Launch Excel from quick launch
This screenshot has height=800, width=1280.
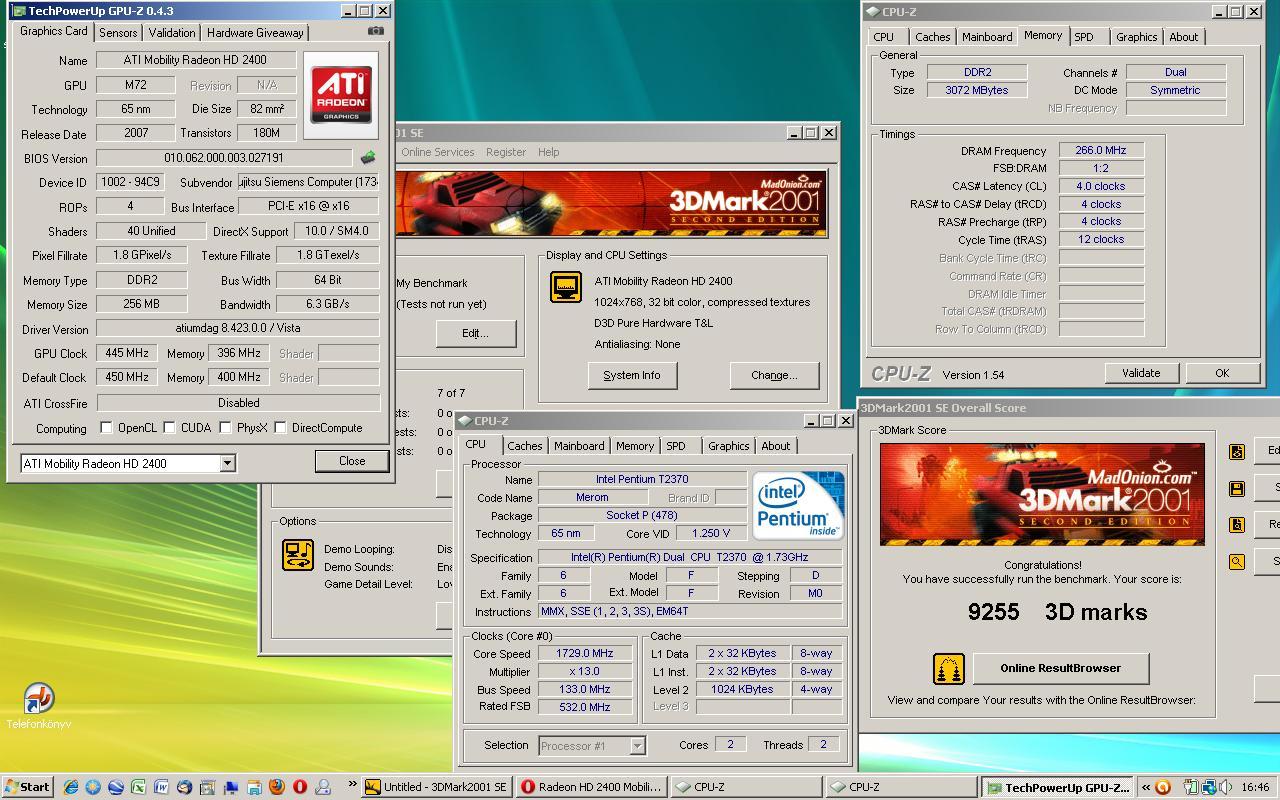(138, 787)
